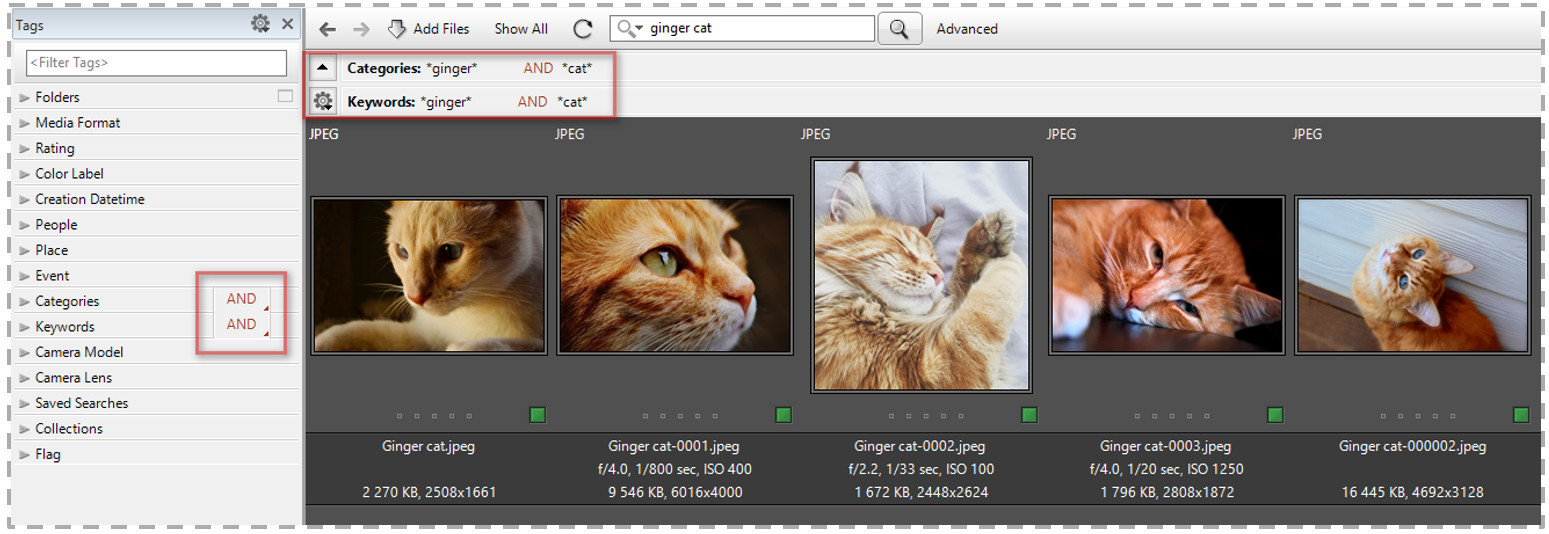Set color label square on Ginger cat-0003.jpeg
1549x534 pixels.
pyautogui.click(x=1275, y=415)
